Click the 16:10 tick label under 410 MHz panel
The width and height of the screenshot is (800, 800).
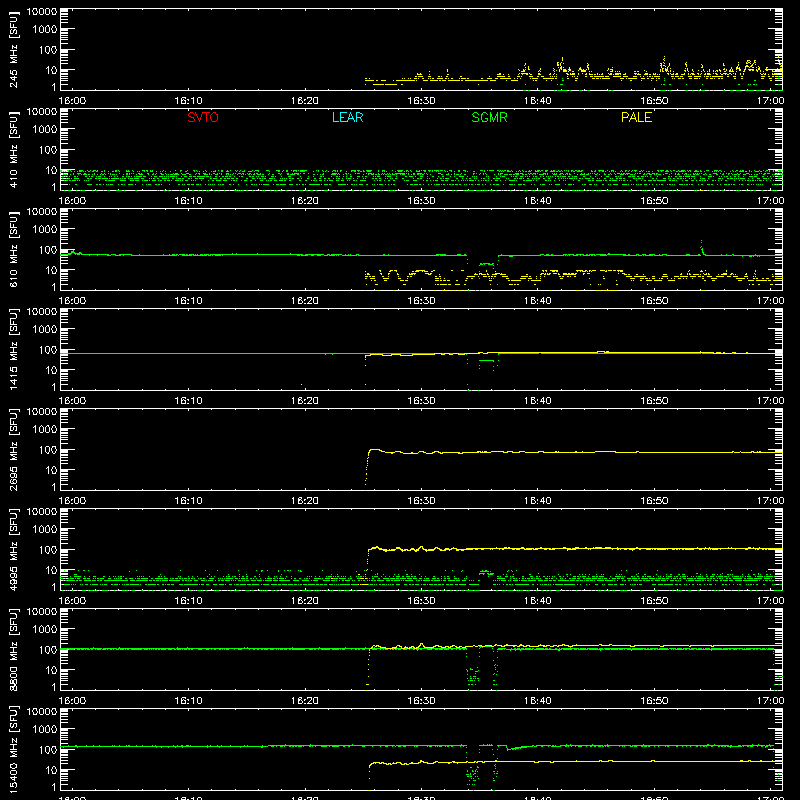(x=188, y=201)
